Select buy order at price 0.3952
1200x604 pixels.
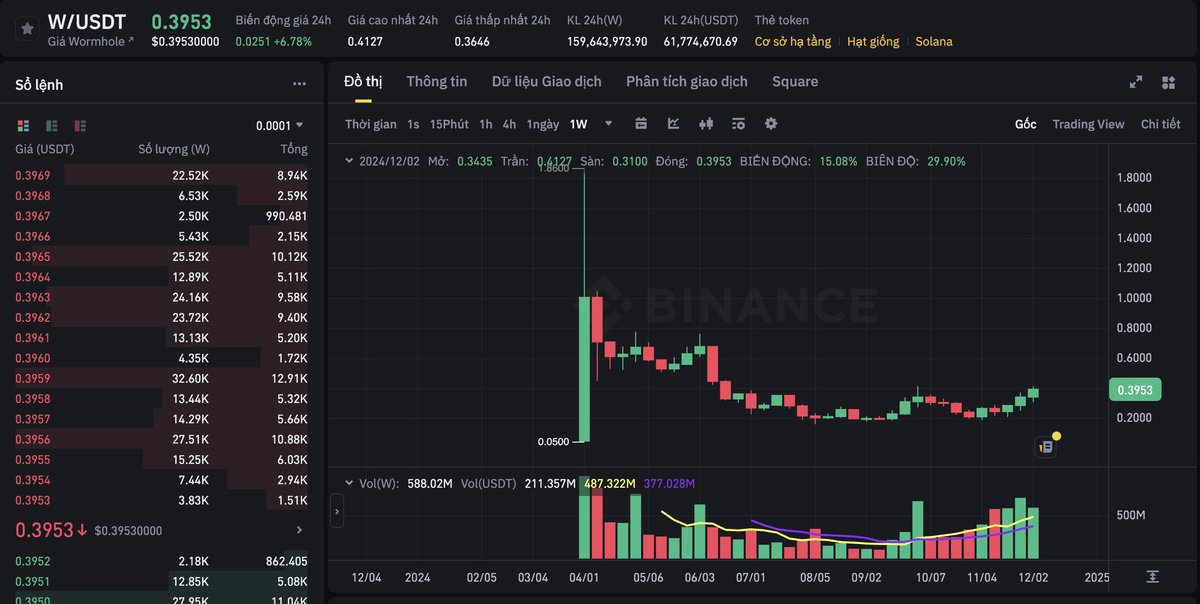click(x=162, y=561)
